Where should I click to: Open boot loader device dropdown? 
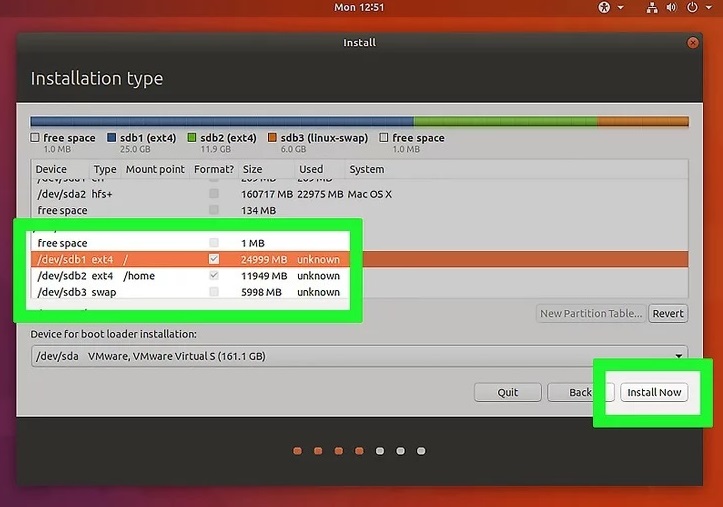tap(359, 356)
